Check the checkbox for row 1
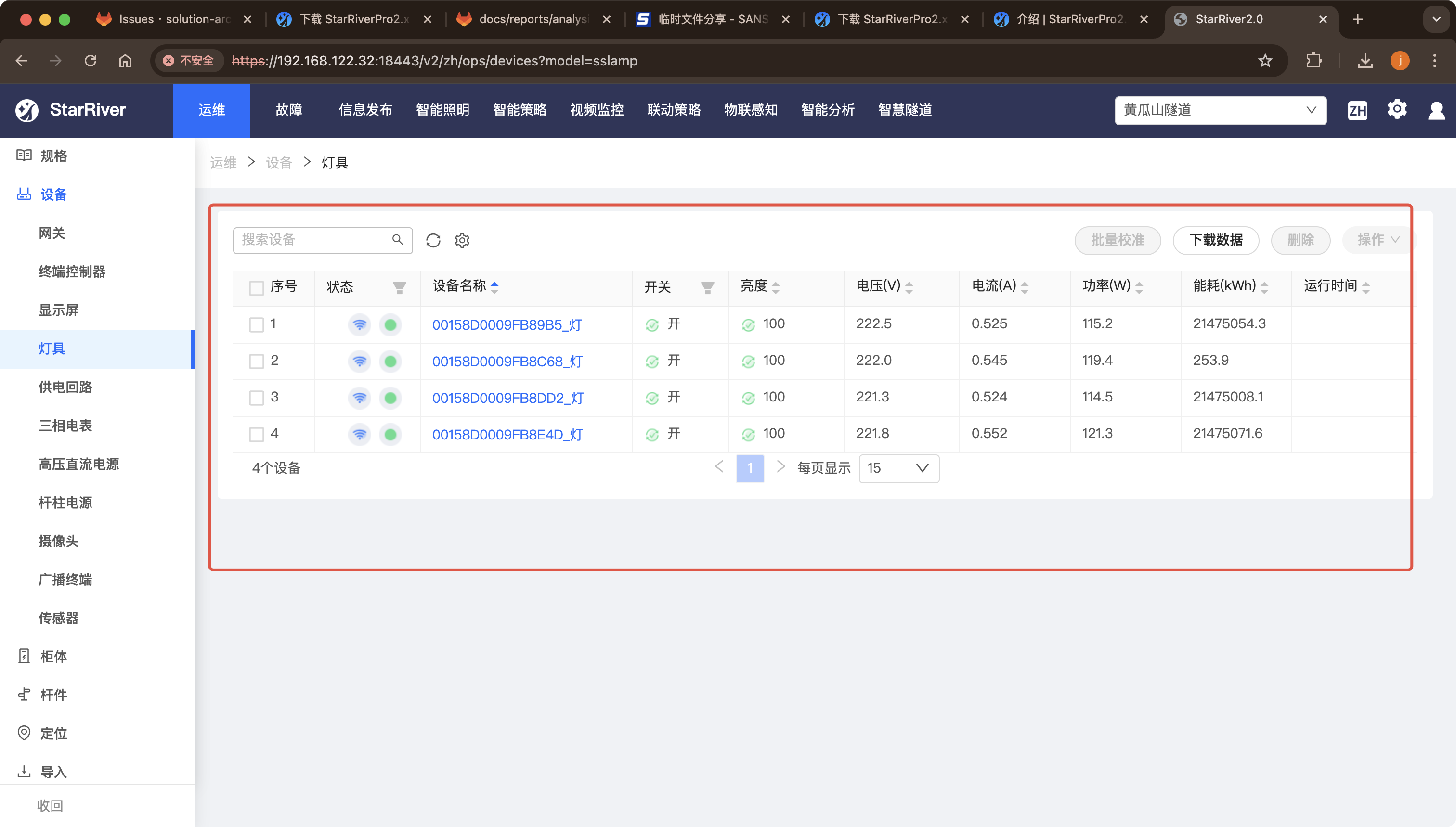 256,325
